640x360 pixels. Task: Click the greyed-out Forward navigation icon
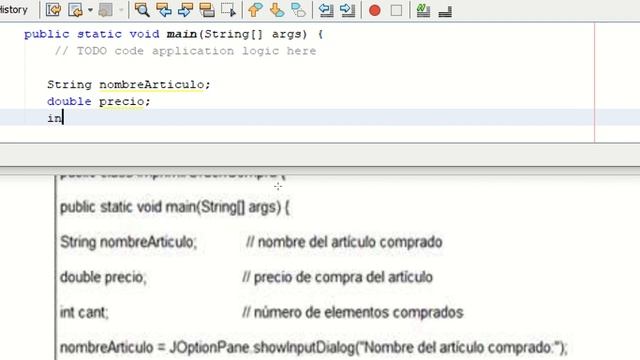tap(105, 10)
